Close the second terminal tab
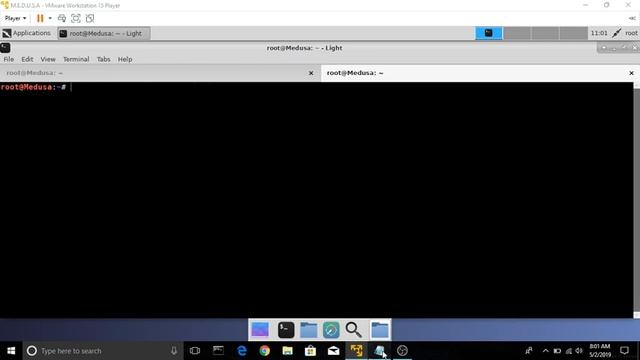 tap(631, 73)
